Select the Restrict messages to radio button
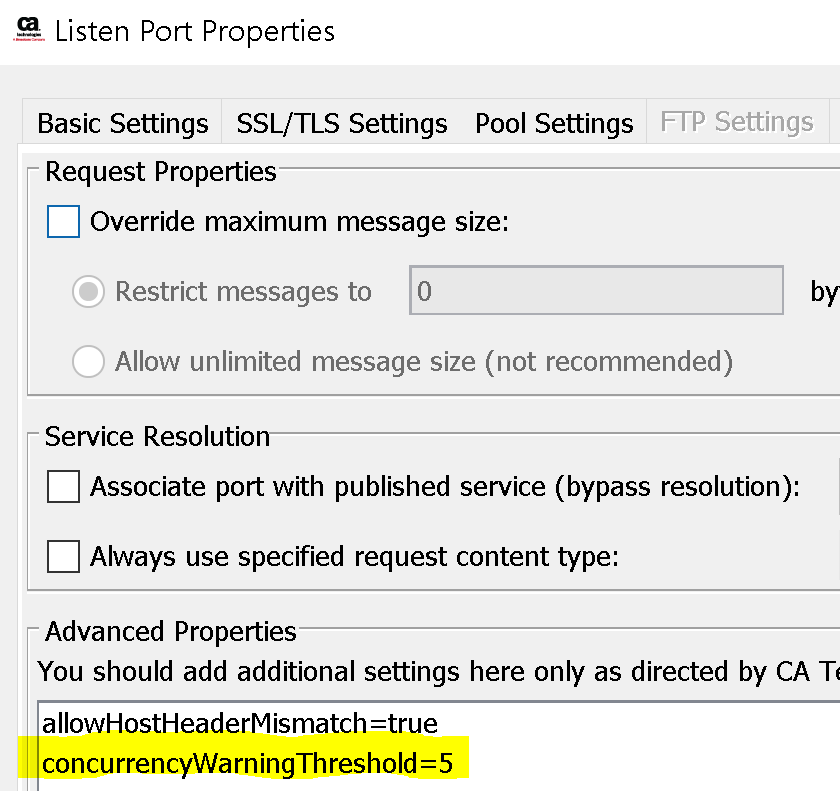Viewport: 840px width, 791px height. [x=89, y=291]
